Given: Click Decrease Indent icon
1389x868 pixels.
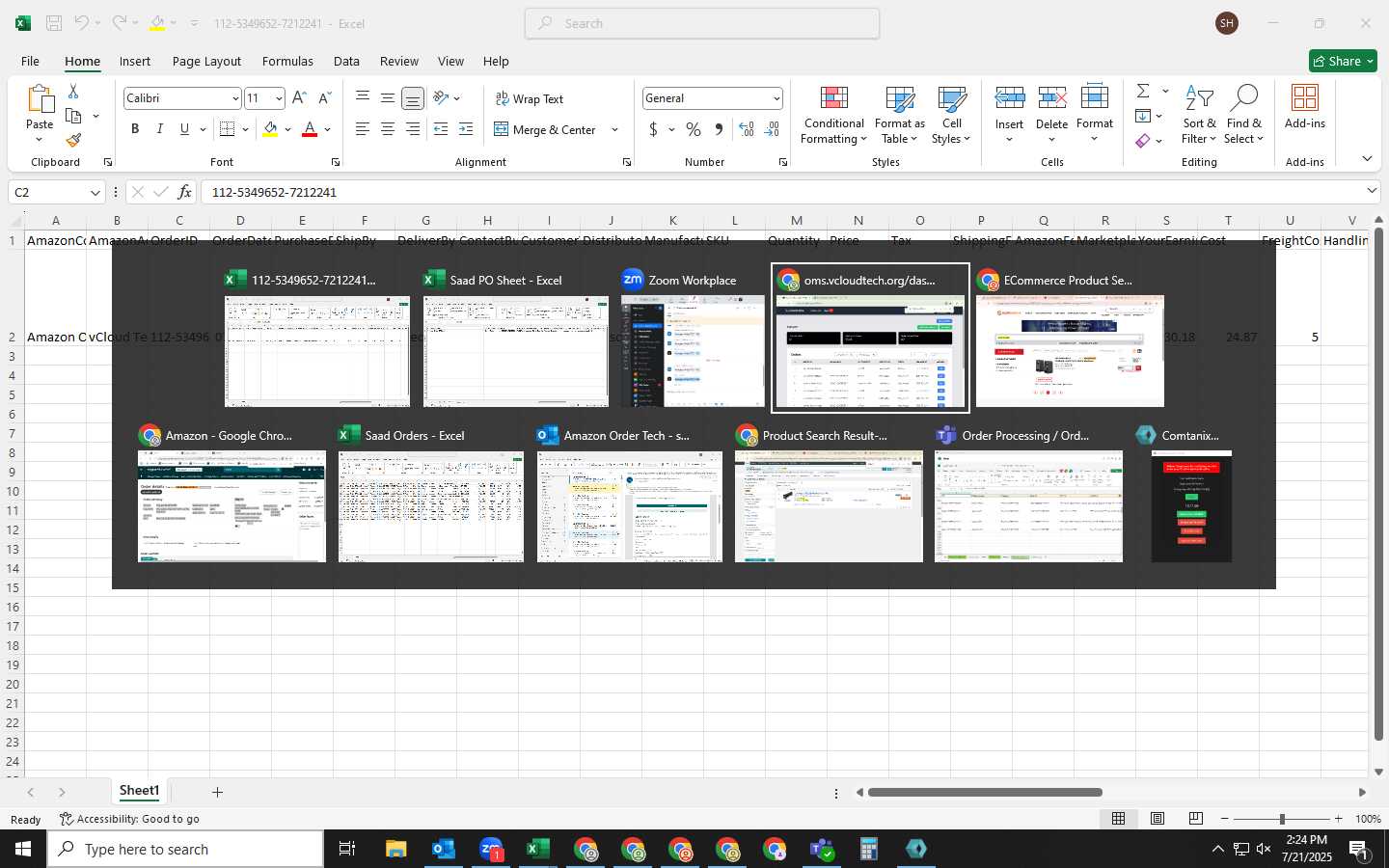Looking at the screenshot, I should [441, 129].
